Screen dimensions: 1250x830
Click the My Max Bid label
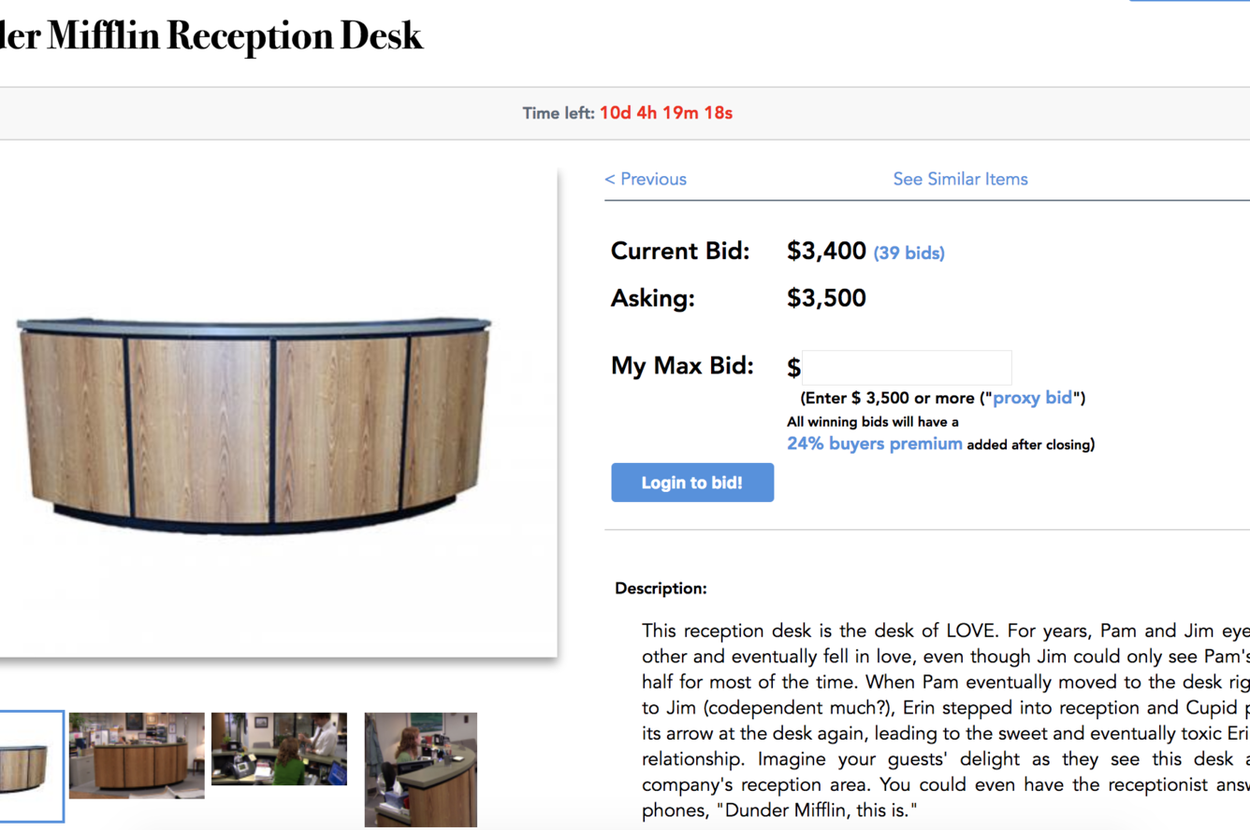[x=682, y=366]
